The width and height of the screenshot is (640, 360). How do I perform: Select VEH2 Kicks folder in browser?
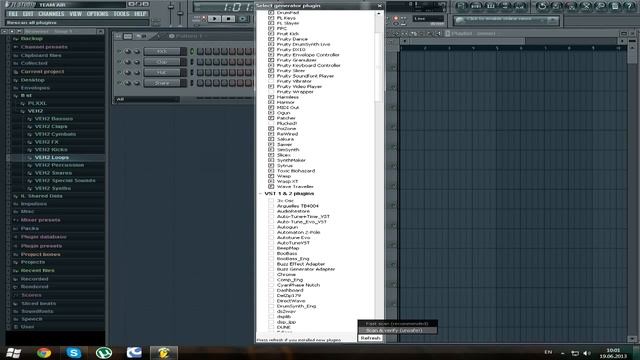51,150
